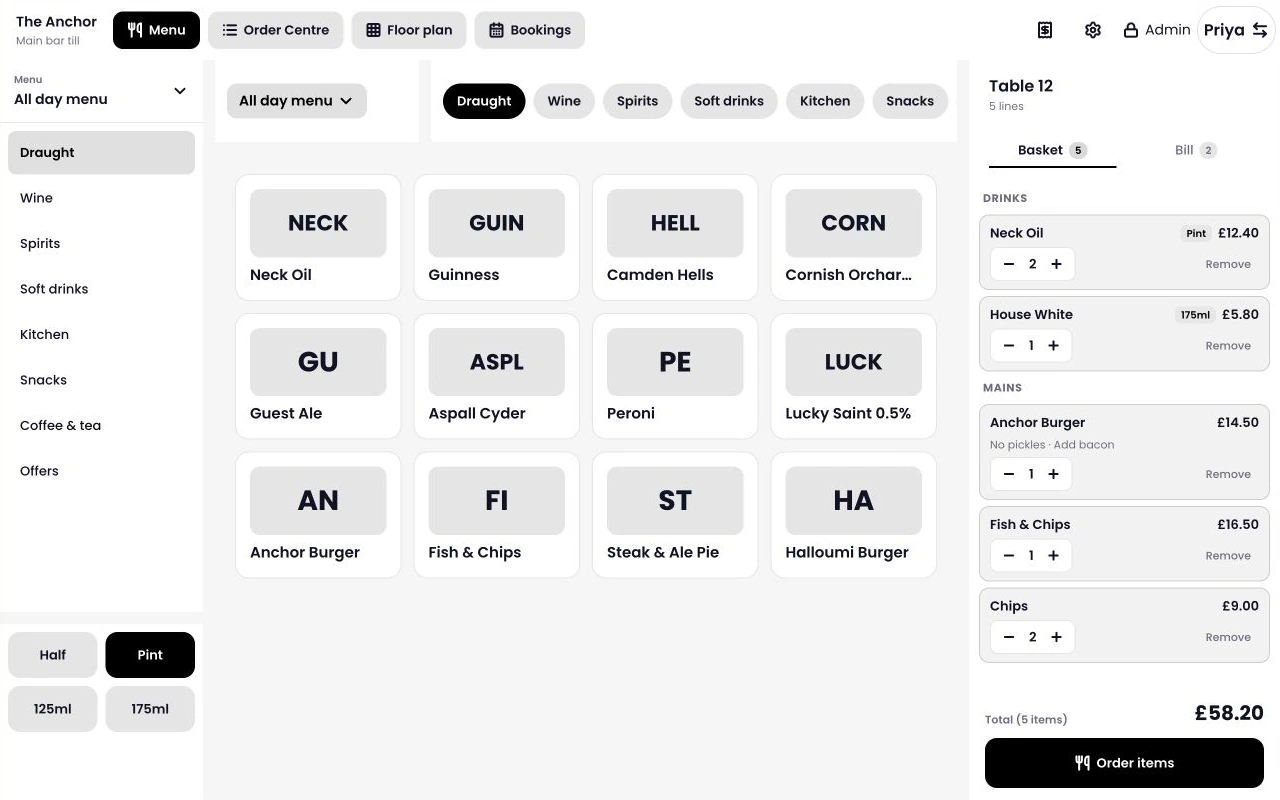Remove Anchor Burger from basket
This screenshot has height=800, width=1280.
pyautogui.click(x=1228, y=474)
